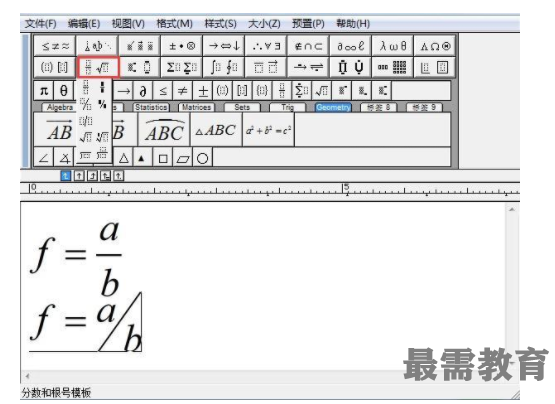This screenshot has width=555, height=404.
Task: Open the products and set theory templates palette
Action: click(x=350, y=67)
